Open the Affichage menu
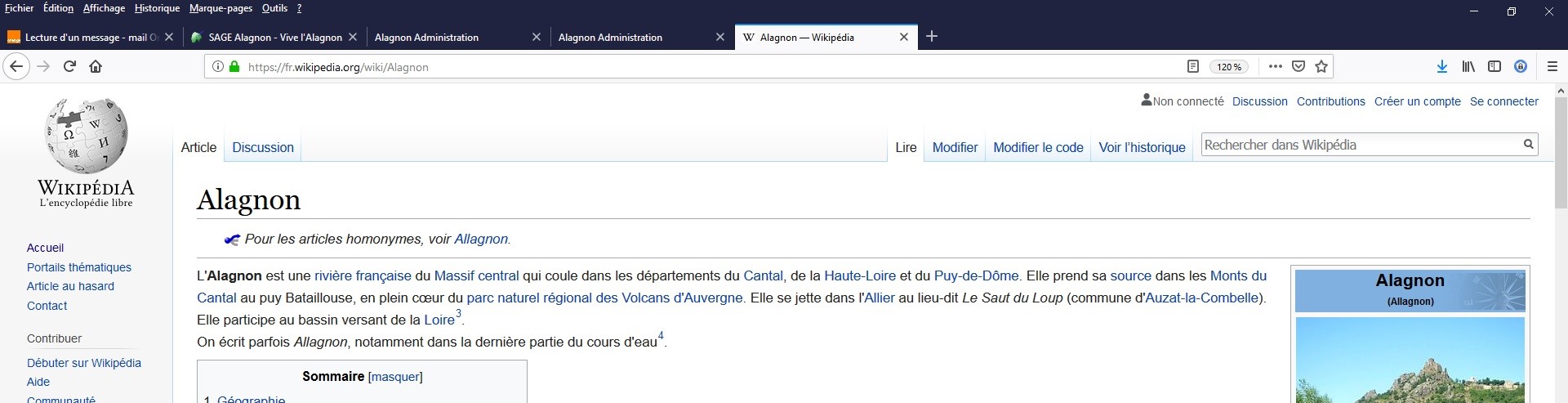1568x403 pixels. click(x=105, y=8)
